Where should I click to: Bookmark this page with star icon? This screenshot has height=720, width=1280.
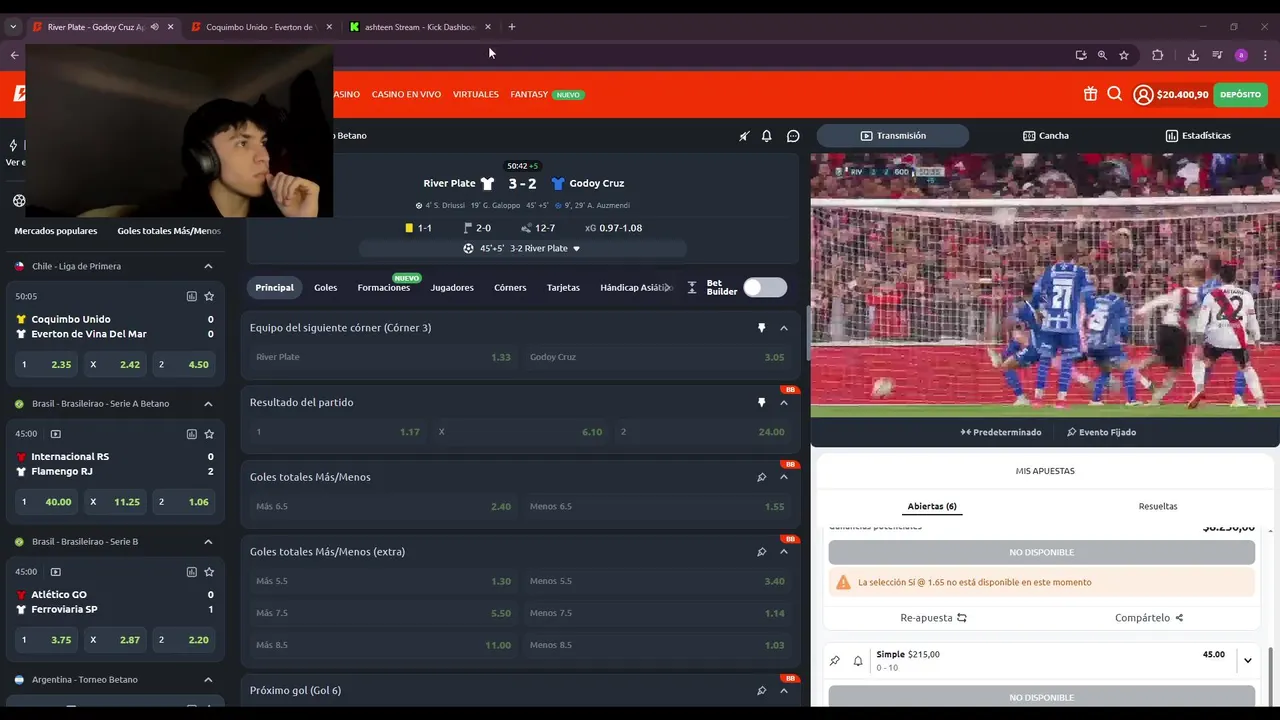(x=1124, y=55)
